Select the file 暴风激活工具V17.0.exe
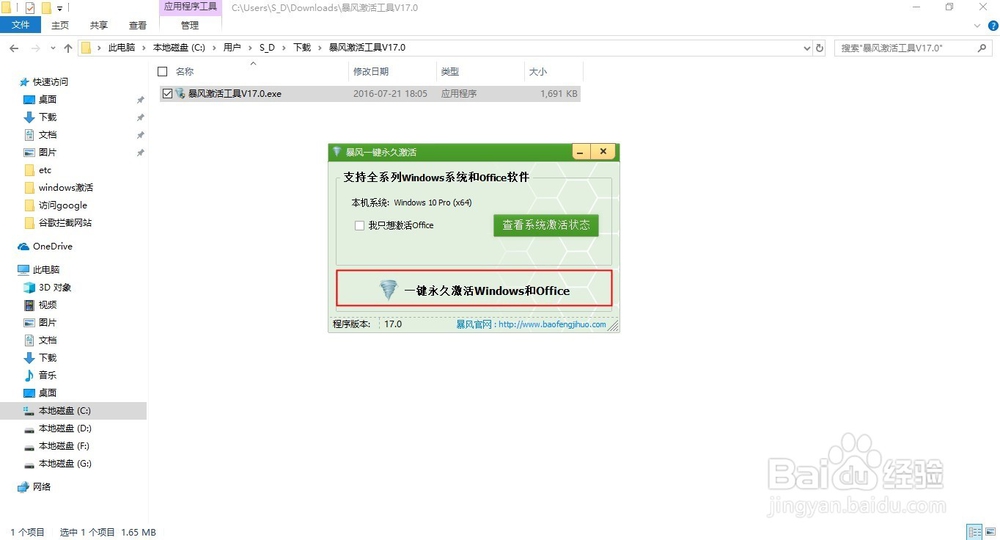1000x540 pixels. (x=235, y=94)
